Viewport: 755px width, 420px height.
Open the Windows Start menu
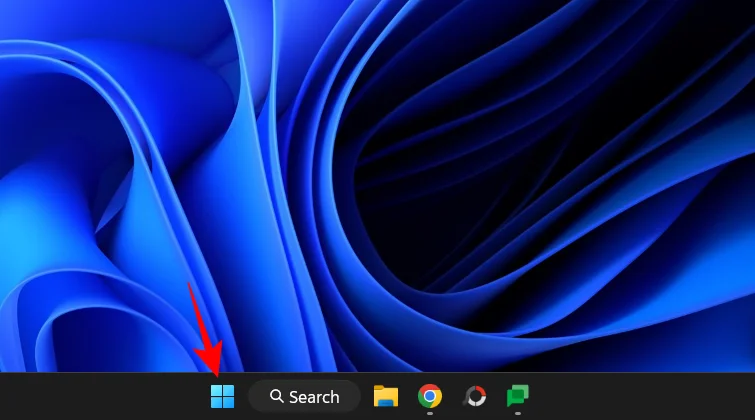pos(222,396)
